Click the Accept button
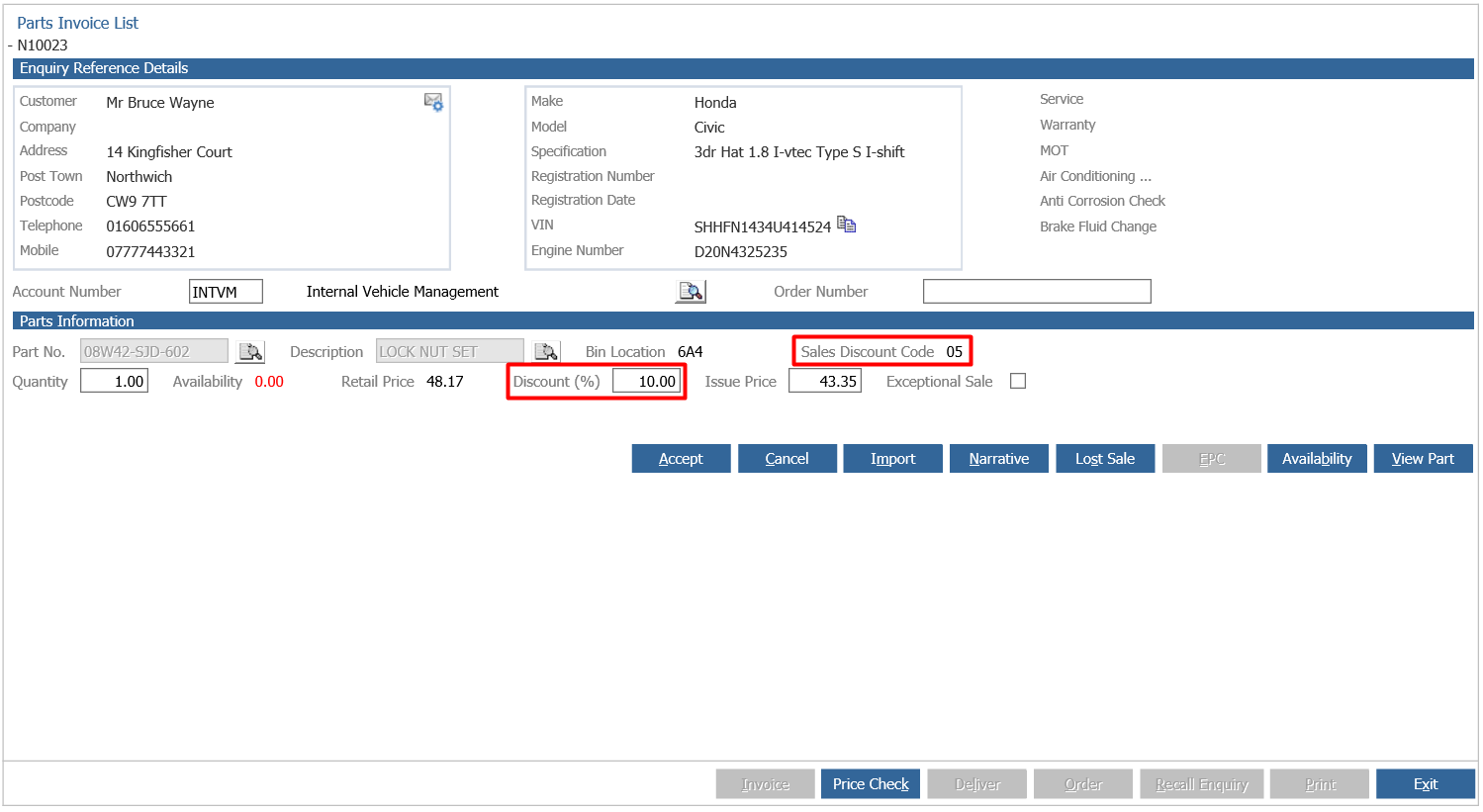 [681, 458]
